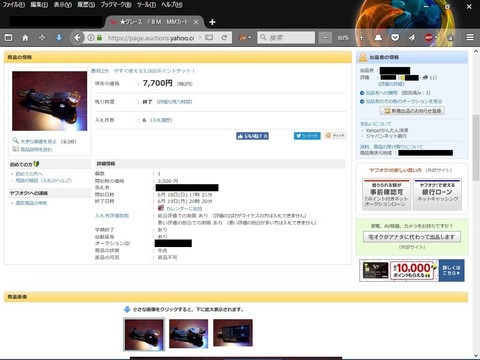Open 出品者のその他のオークションを見る link
The width and height of the screenshot is (480, 360).
point(404,101)
